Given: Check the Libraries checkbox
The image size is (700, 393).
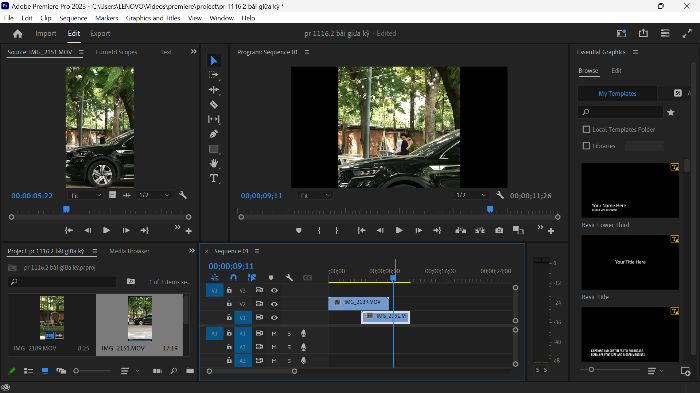Looking at the screenshot, I should tap(587, 146).
